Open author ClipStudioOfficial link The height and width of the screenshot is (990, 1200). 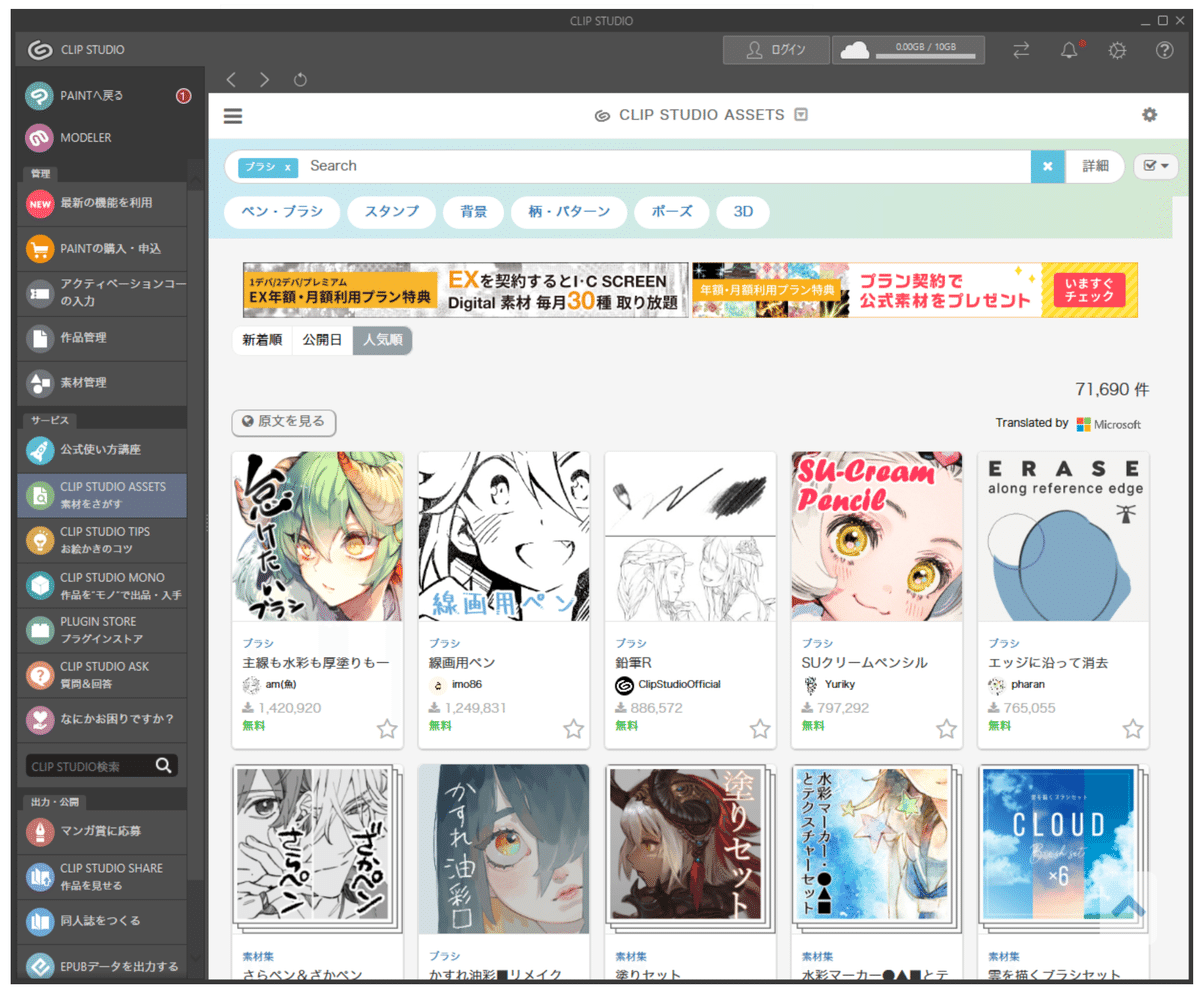[679, 685]
